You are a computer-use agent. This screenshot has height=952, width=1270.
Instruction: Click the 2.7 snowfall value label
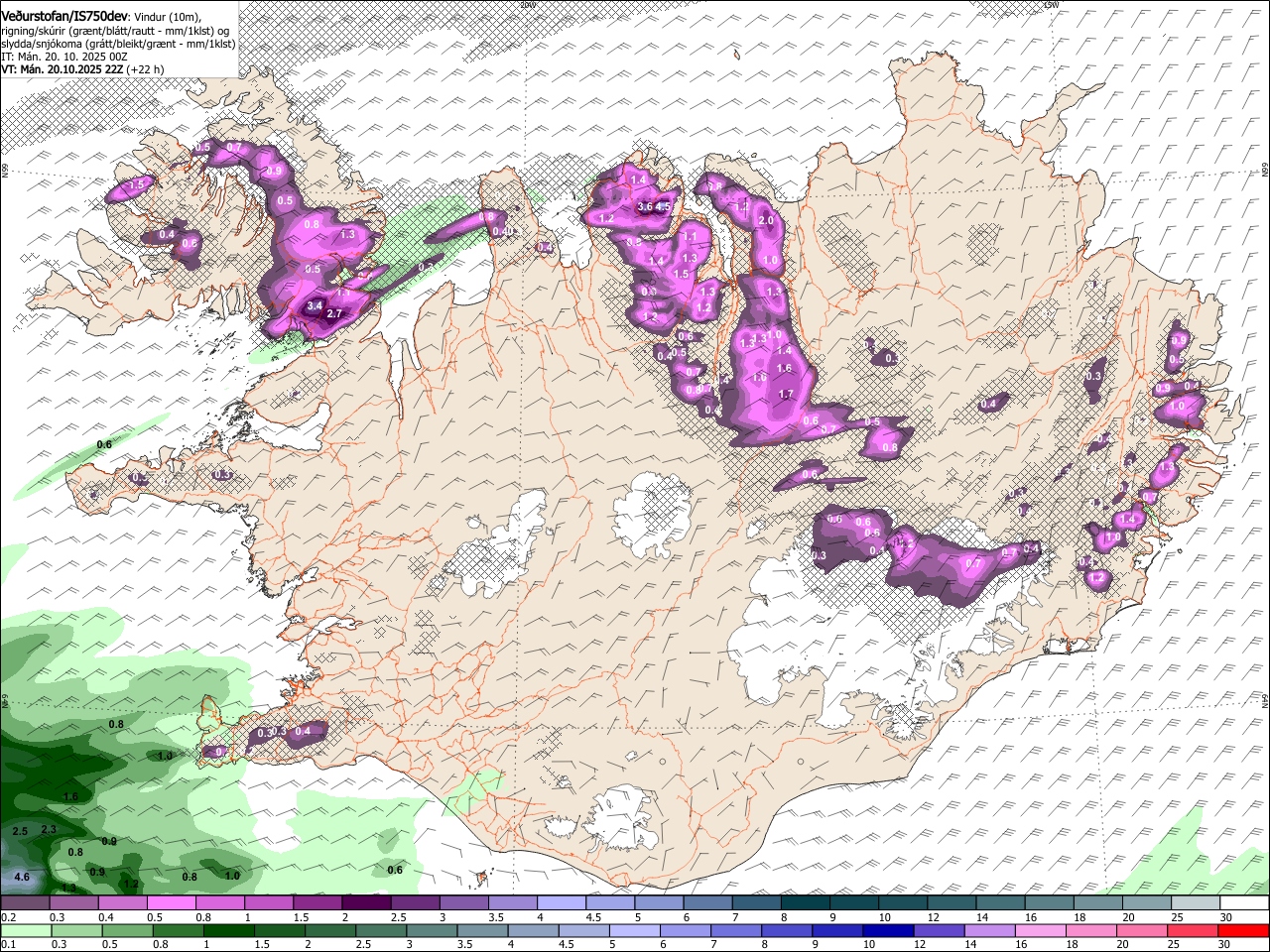(334, 314)
